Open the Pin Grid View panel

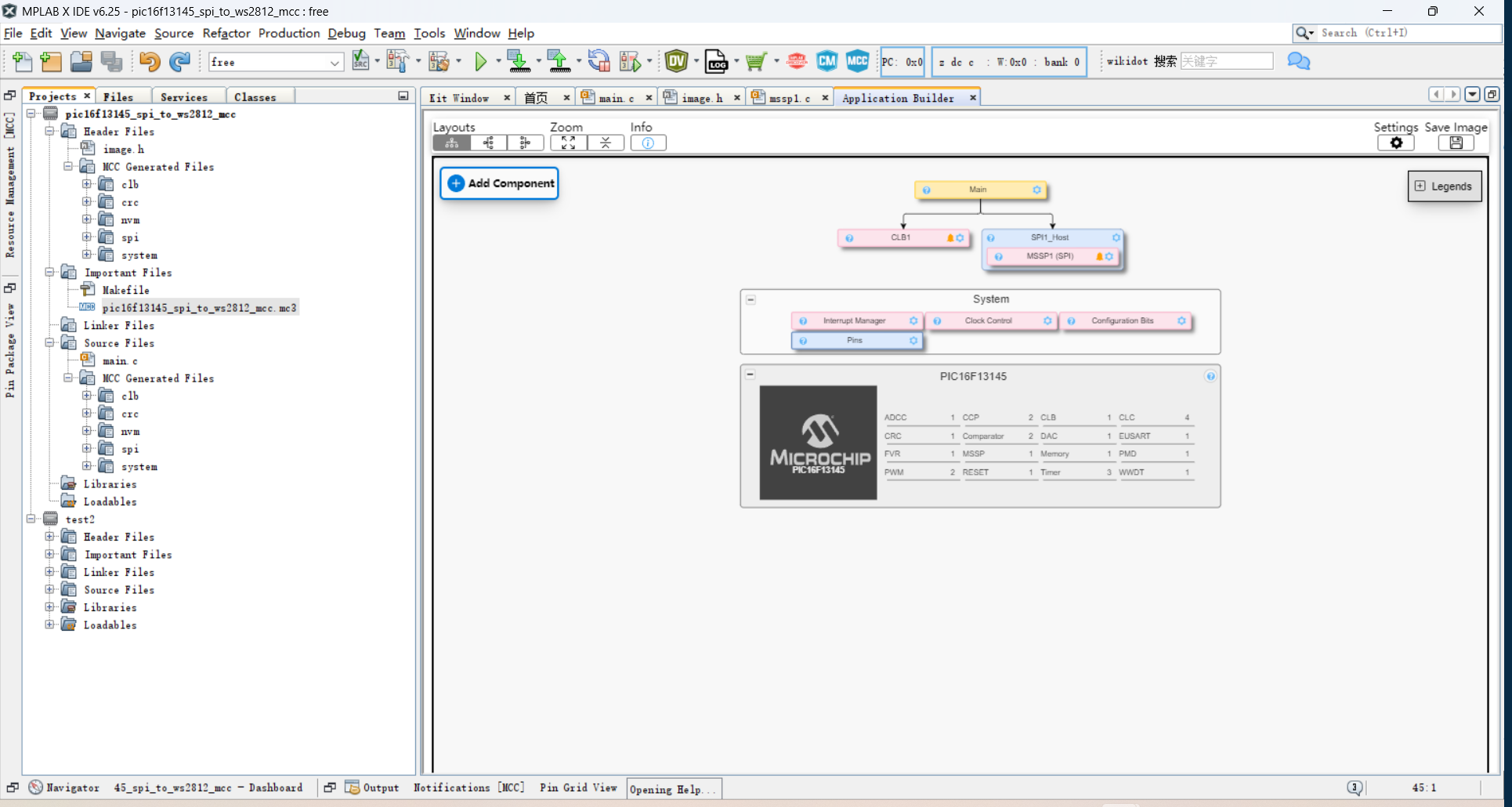pyautogui.click(x=578, y=787)
